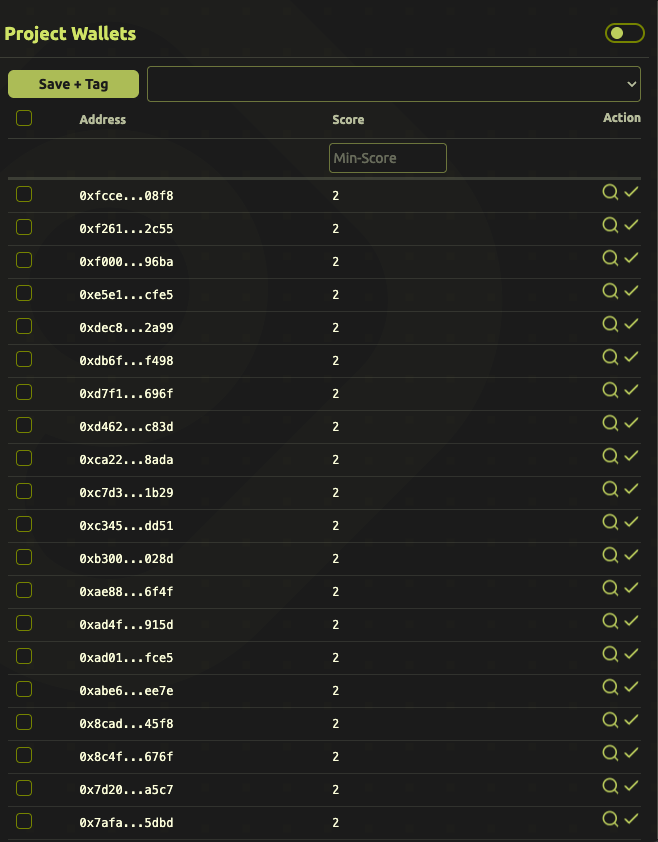Click the checkmark icon for 0xf261...2c55
This screenshot has width=658, height=842.
click(631, 226)
